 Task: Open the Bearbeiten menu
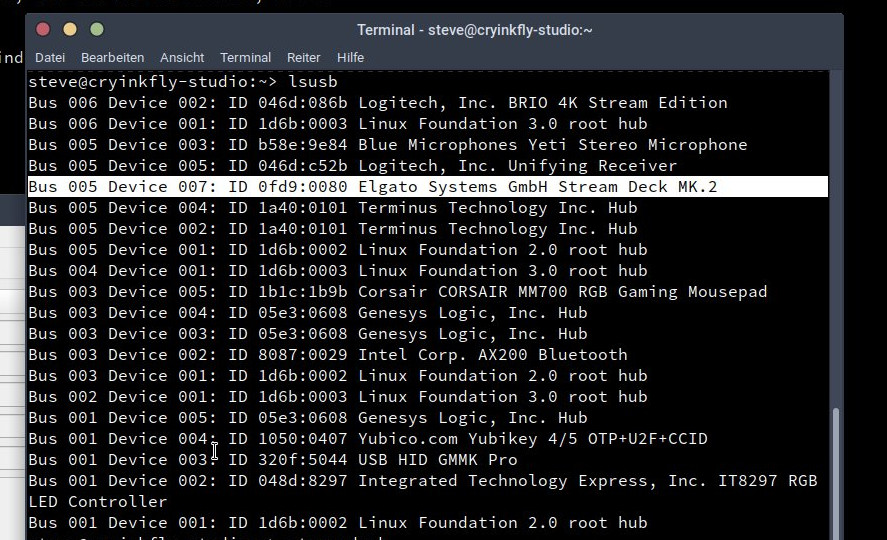(112, 58)
